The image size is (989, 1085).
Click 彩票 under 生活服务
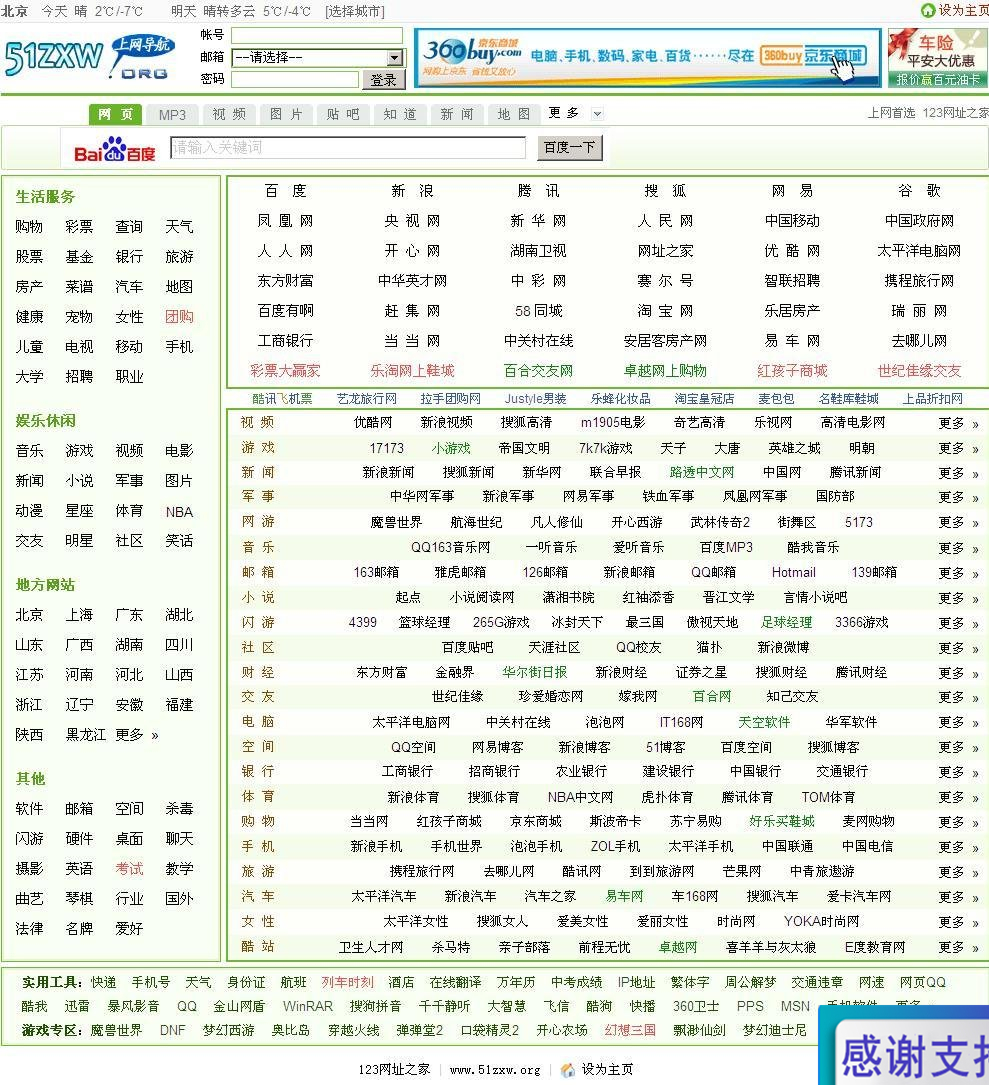coord(79,227)
